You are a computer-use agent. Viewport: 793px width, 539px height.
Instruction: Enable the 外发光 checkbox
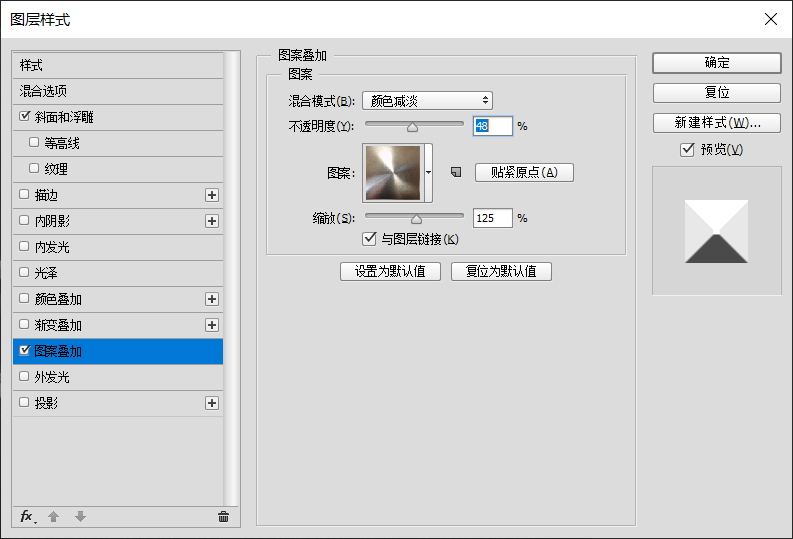(24, 376)
